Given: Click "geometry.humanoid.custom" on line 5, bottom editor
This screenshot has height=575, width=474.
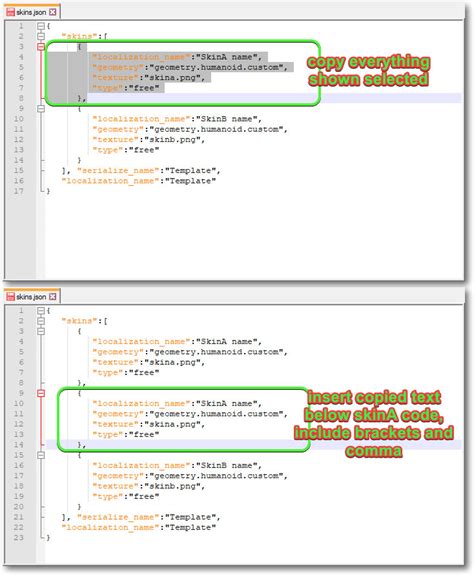Looking at the screenshot, I should click(x=216, y=352).
